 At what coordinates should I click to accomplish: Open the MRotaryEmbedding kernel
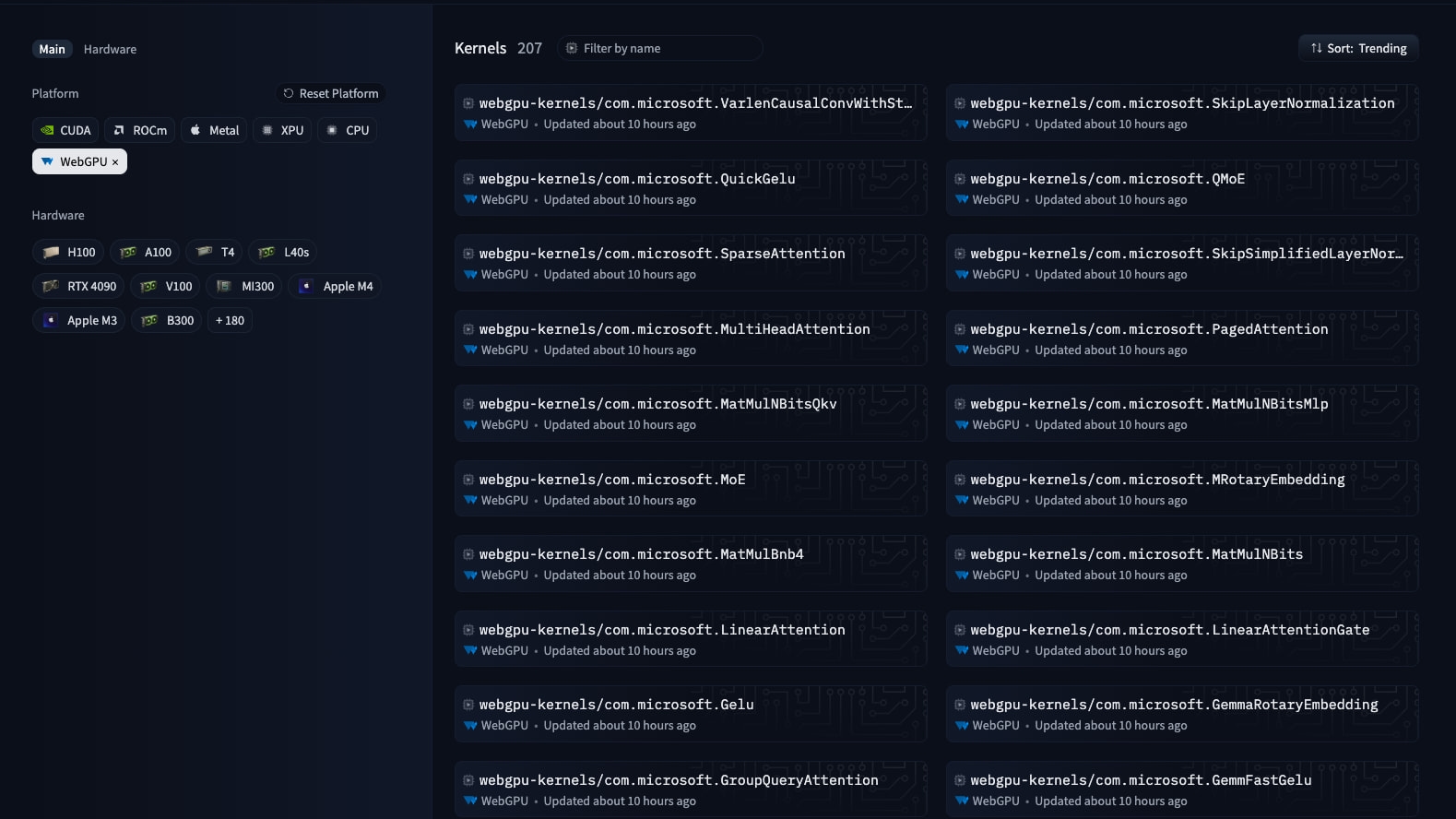1182,489
